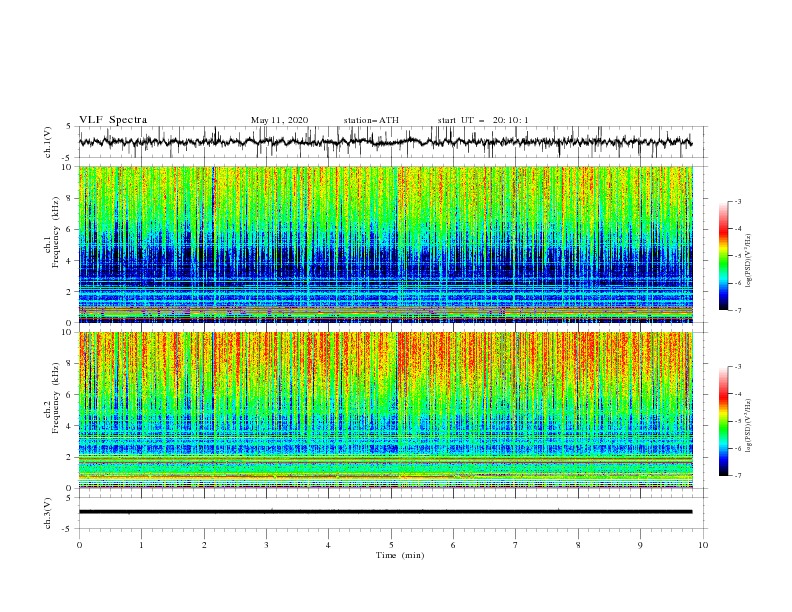The width and height of the screenshot is (792, 612).
Task: Click the ch.1 colorbar "-7" tick label
Action: coord(737,310)
